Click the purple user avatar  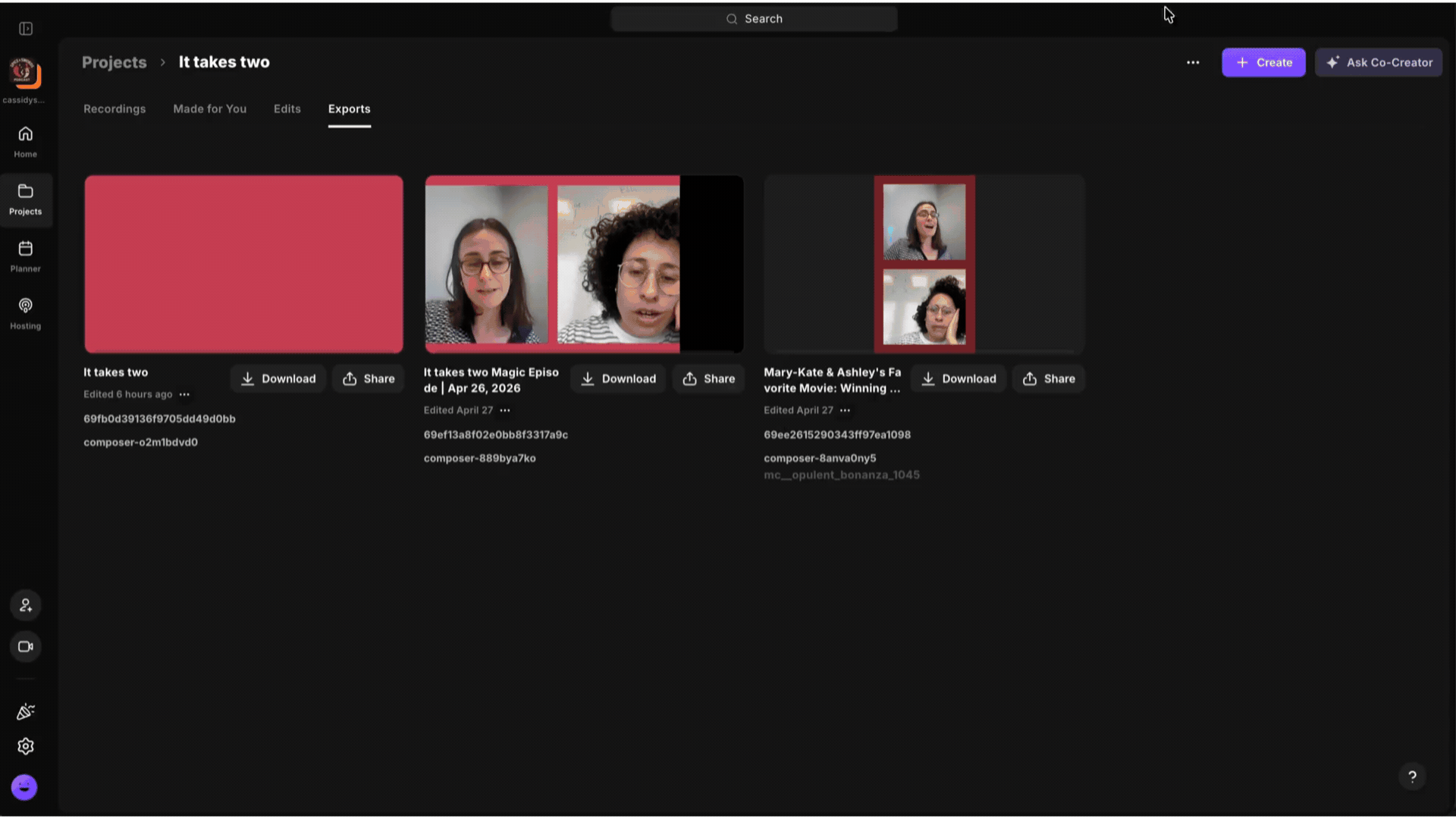pos(24,787)
